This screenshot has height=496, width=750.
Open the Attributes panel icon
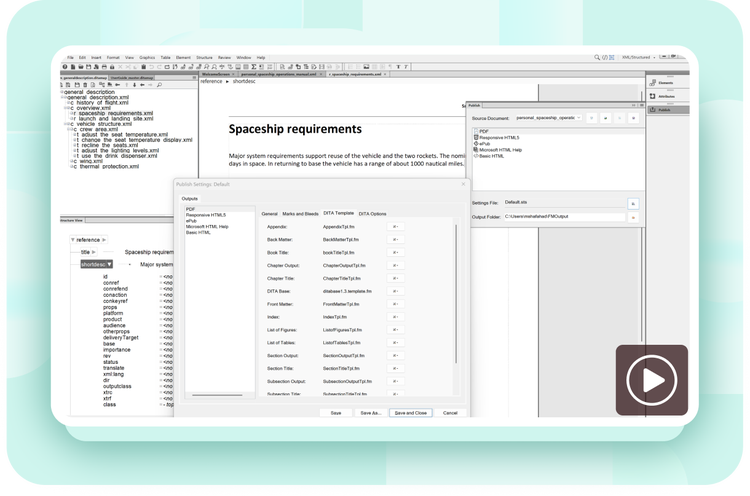(x=652, y=96)
